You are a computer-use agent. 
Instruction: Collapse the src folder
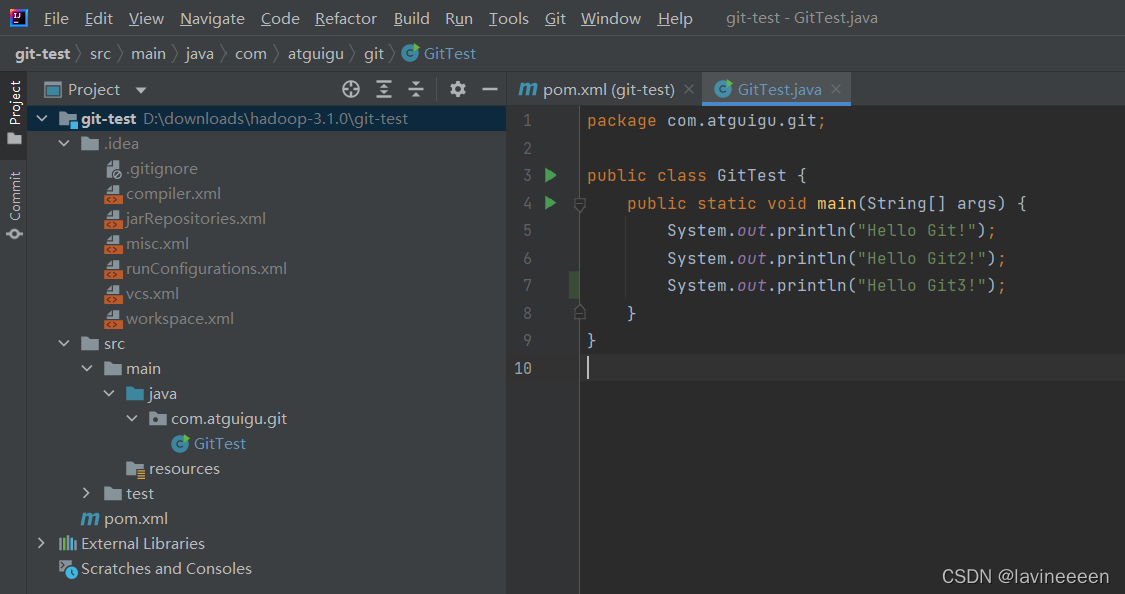tap(64, 344)
